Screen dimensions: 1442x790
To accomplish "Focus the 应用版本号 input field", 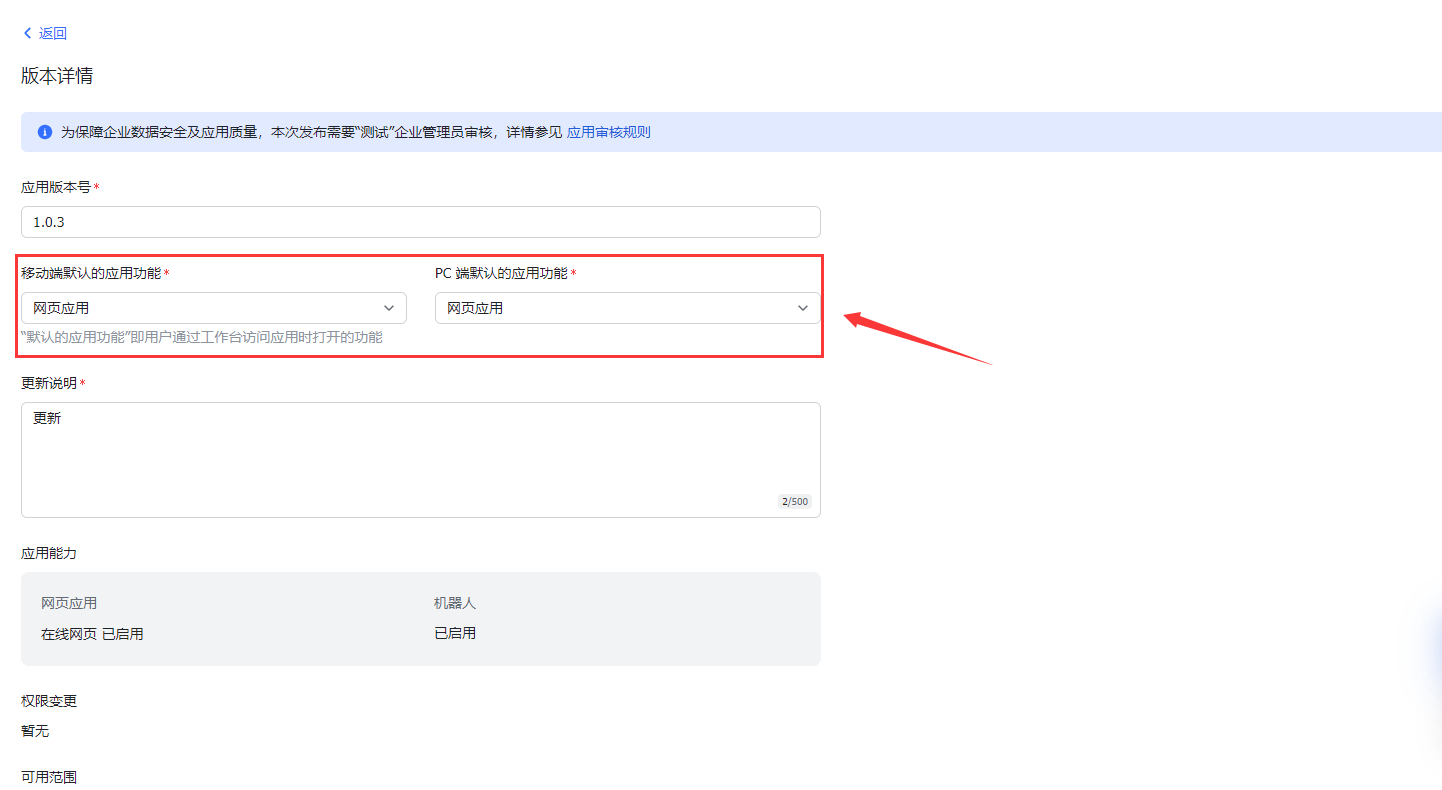I will click(x=420, y=222).
